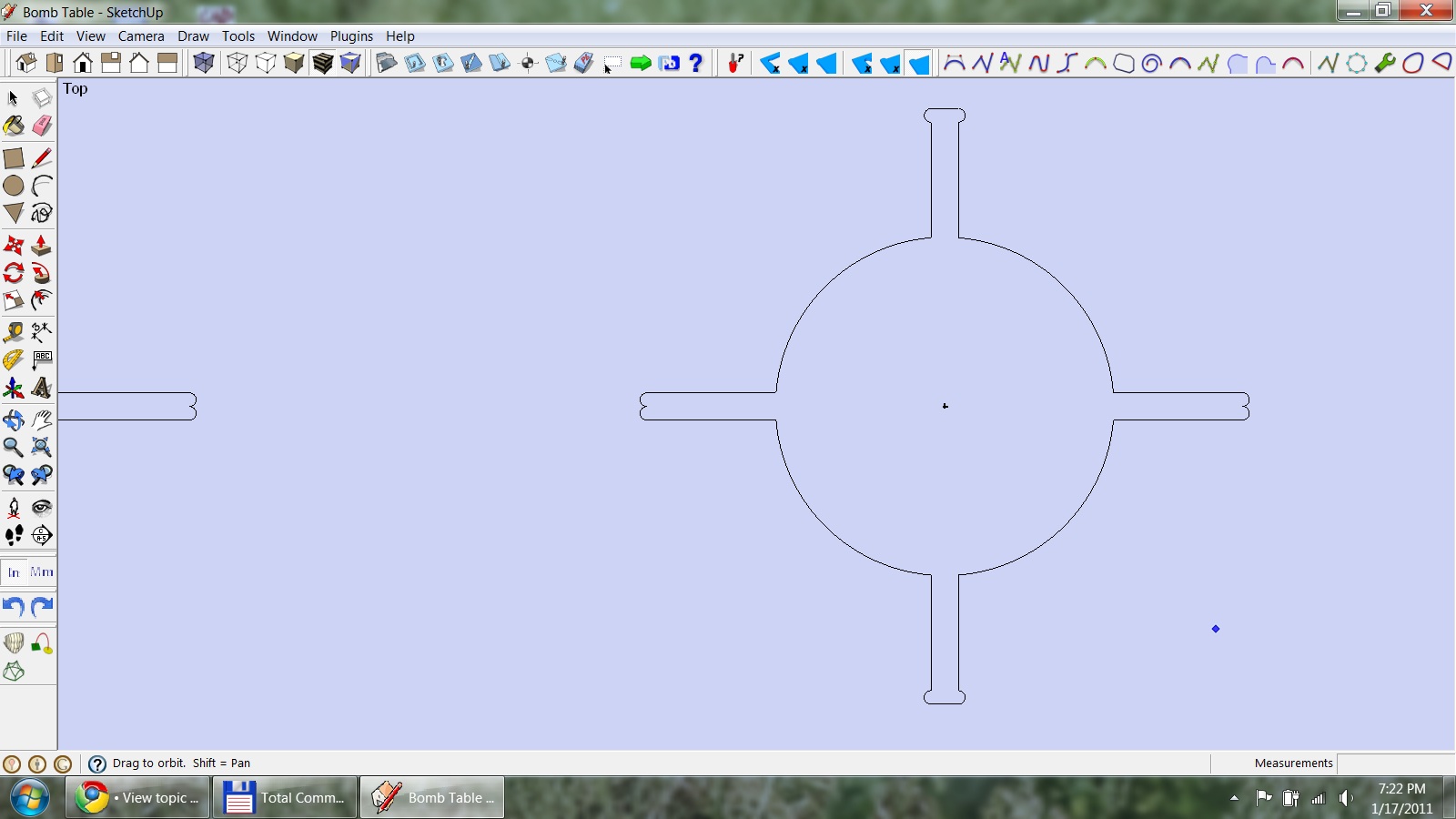Switch to Iso house view
The height and width of the screenshot is (819, 1456).
26,63
